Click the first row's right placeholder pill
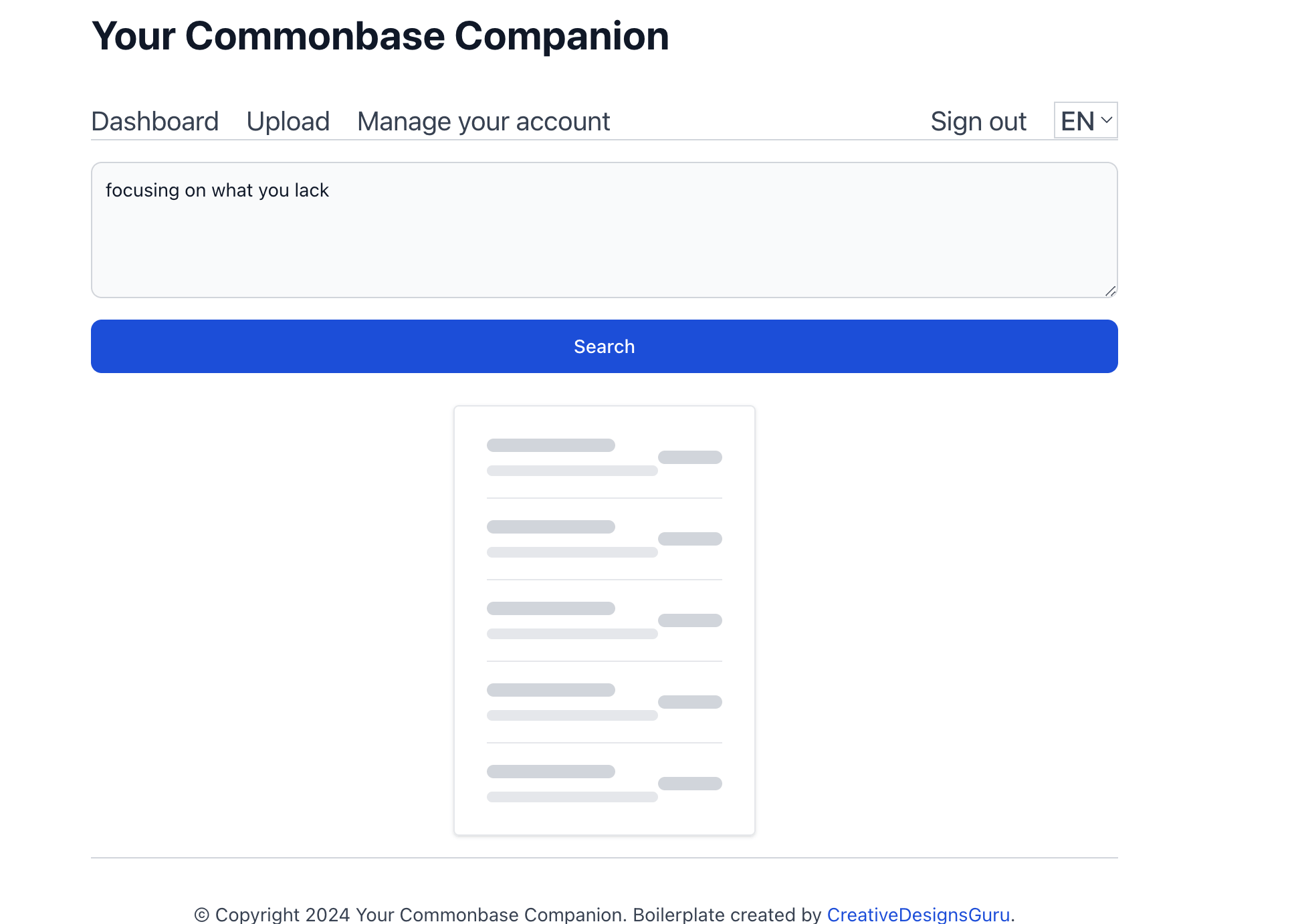Viewport: 1292px width, 924px height. pyautogui.click(x=689, y=457)
